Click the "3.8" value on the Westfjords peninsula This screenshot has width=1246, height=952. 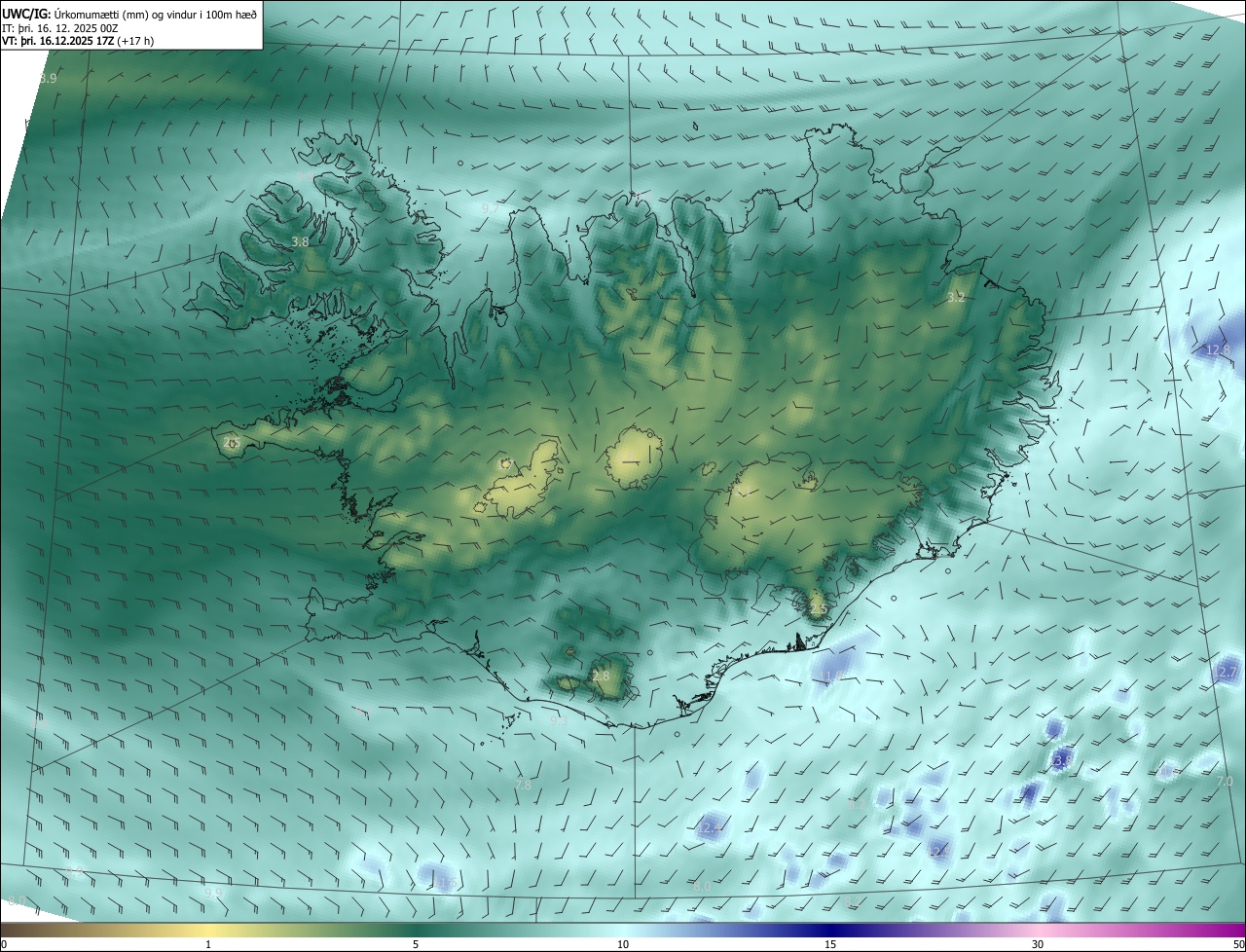click(300, 241)
